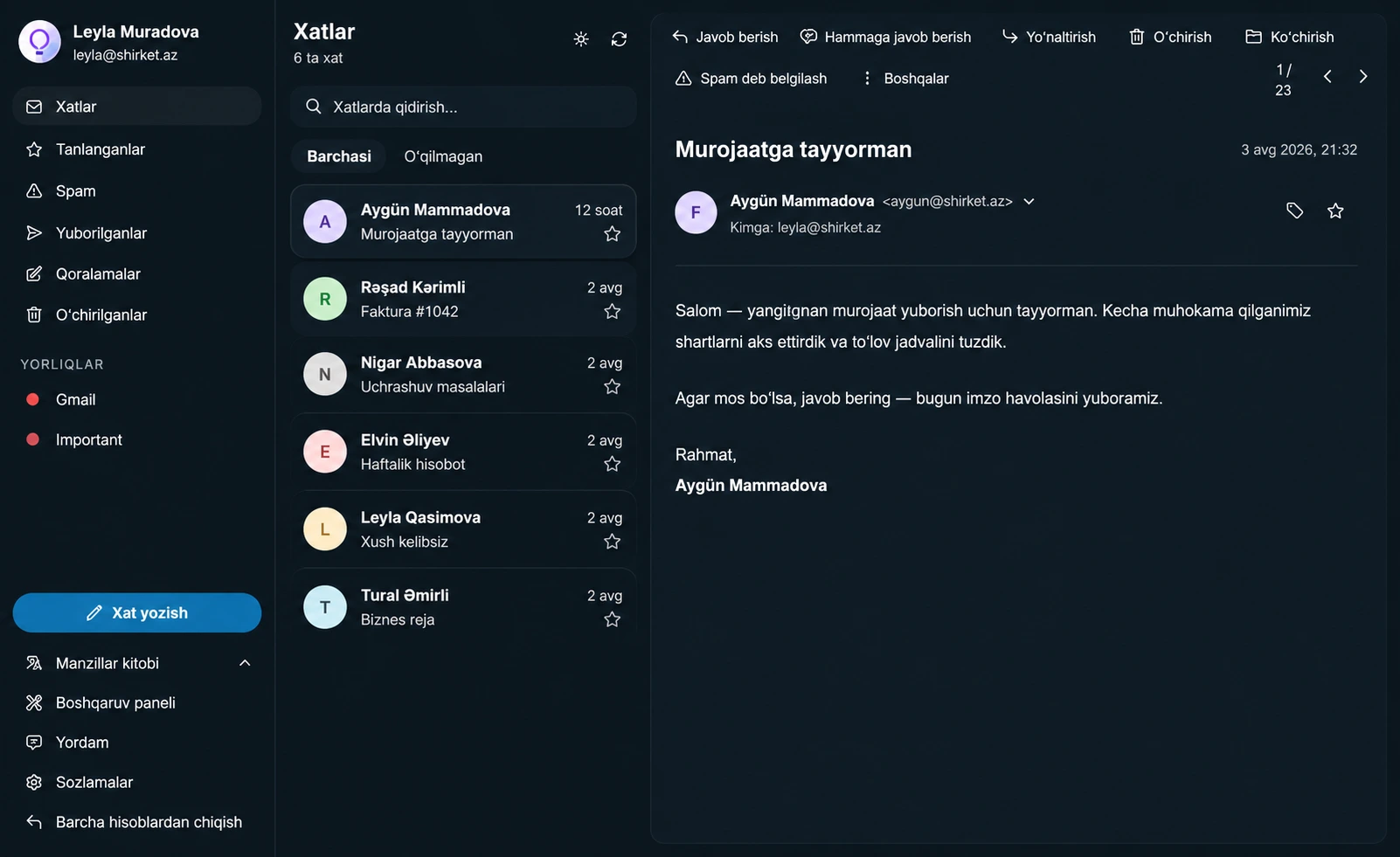Open the Tanlanganlar starred folder
1400x857 pixels.
(137, 149)
